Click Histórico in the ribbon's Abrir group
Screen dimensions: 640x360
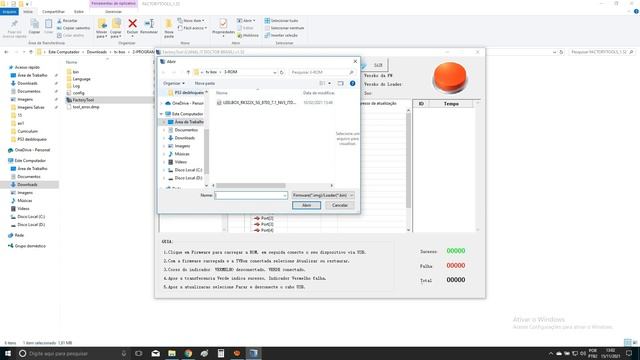(x=248, y=35)
